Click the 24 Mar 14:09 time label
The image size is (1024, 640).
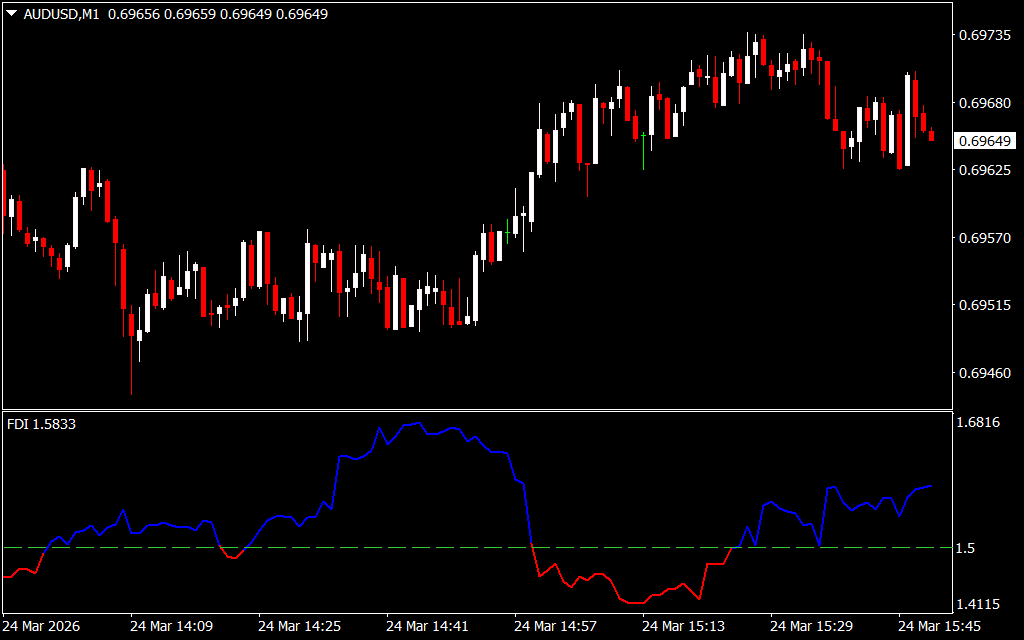(170, 626)
